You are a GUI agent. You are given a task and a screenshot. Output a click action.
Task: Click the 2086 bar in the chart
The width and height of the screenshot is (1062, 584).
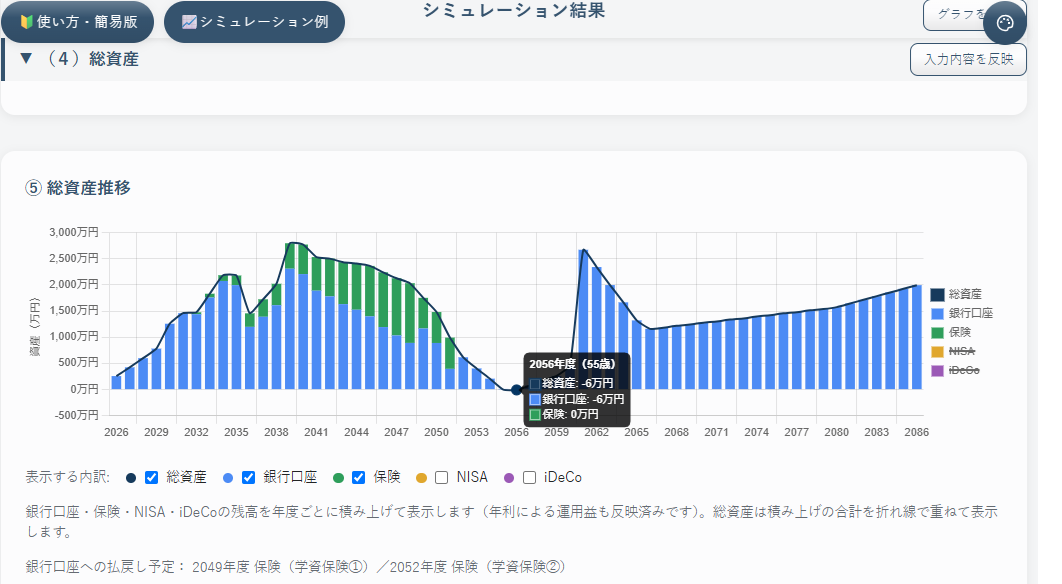coord(916,337)
